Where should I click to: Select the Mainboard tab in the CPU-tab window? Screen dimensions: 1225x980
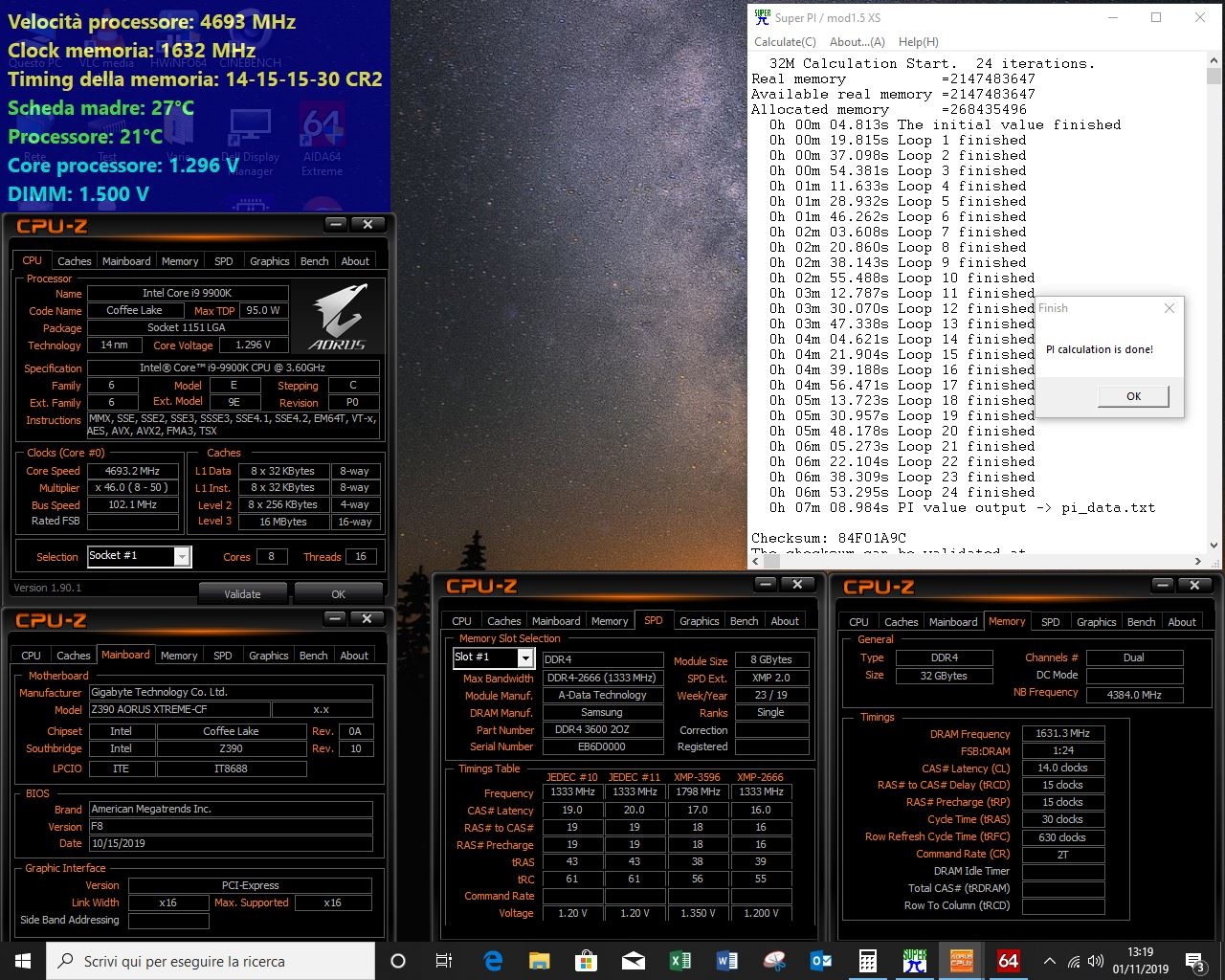pos(126,261)
